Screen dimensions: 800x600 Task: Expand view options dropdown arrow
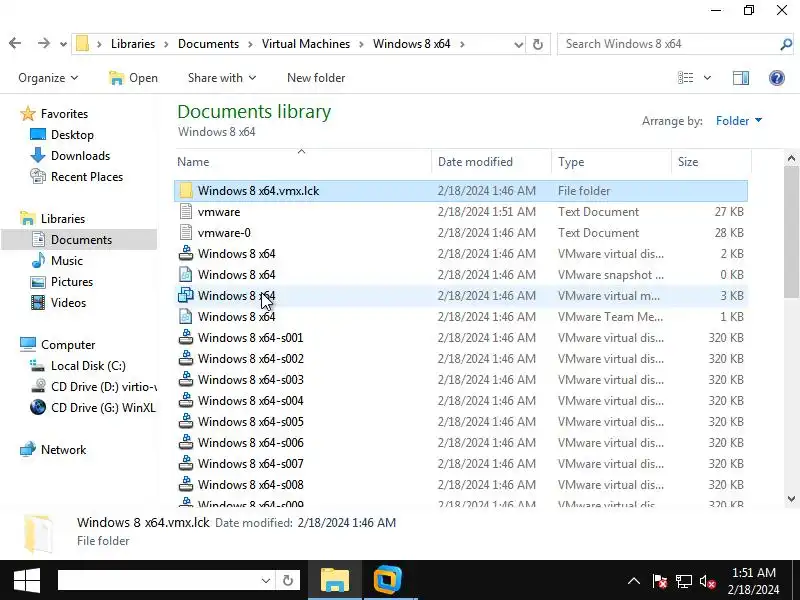(707, 78)
